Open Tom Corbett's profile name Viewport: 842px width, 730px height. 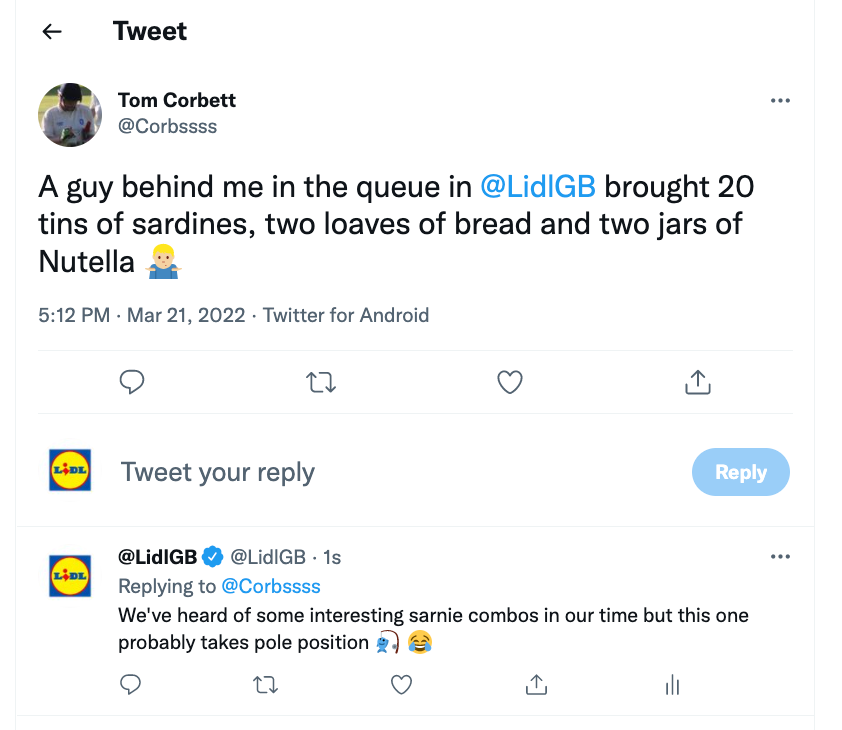pyautogui.click(x=177, y=100)
